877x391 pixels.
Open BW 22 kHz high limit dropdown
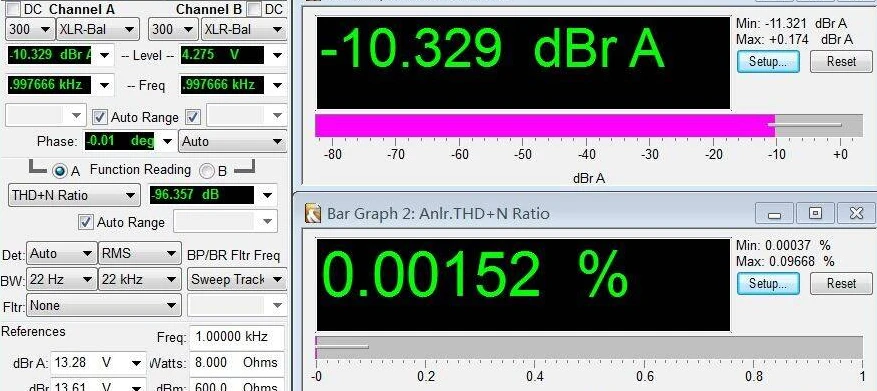coord(139,279)
